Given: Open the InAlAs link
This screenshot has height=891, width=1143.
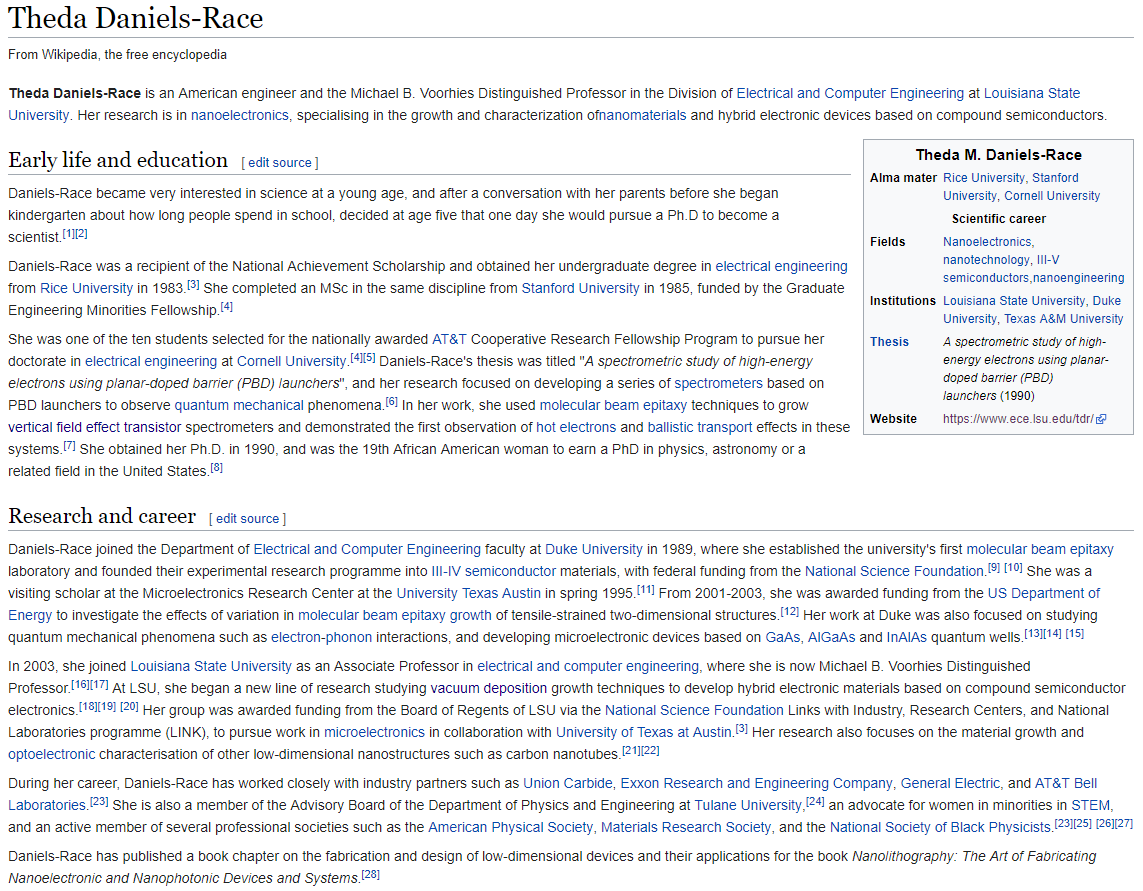Looking at the screenshot, I should (907, 637).
